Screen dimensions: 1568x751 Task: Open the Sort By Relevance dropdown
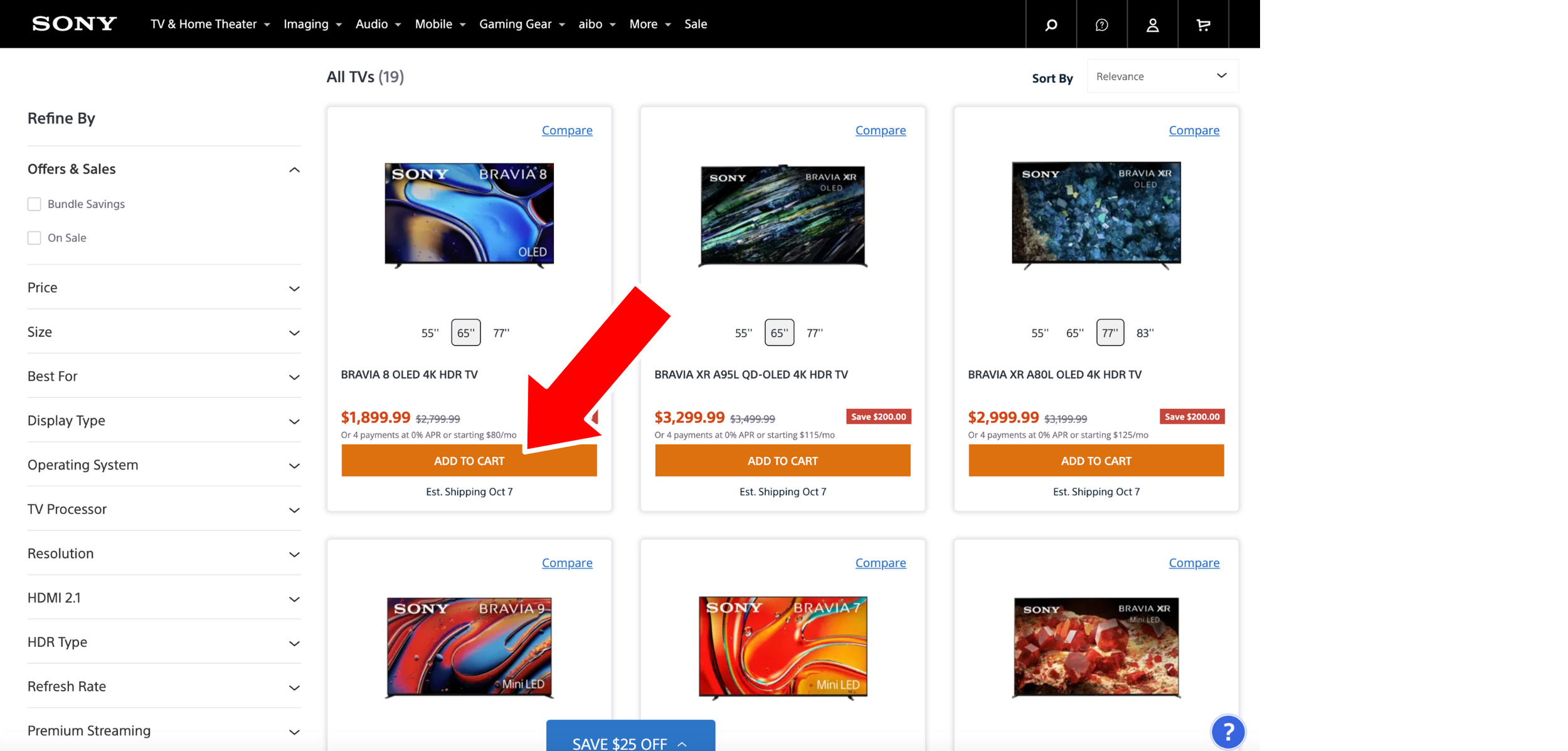coord(1163,76)
